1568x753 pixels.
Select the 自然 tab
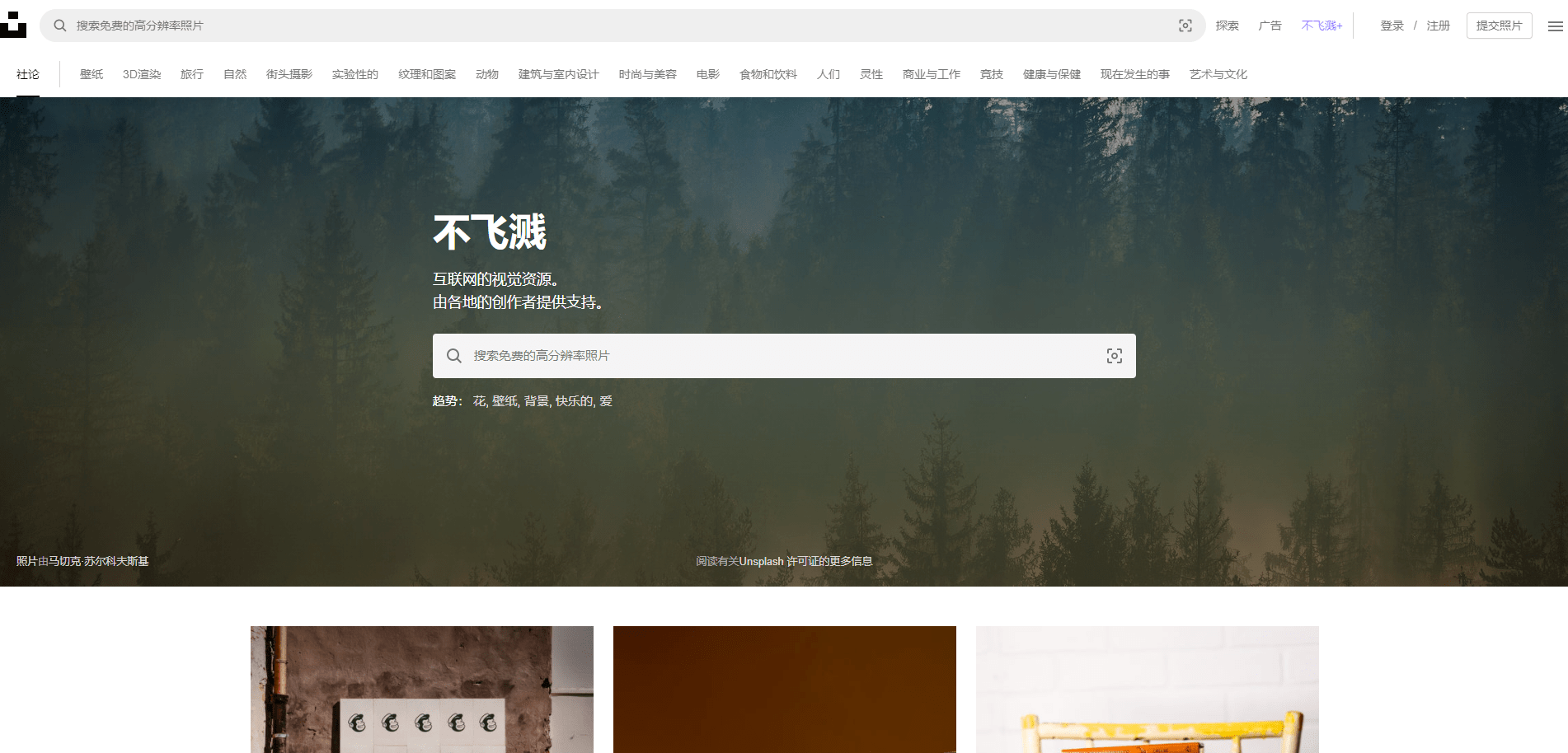(235, 74)
